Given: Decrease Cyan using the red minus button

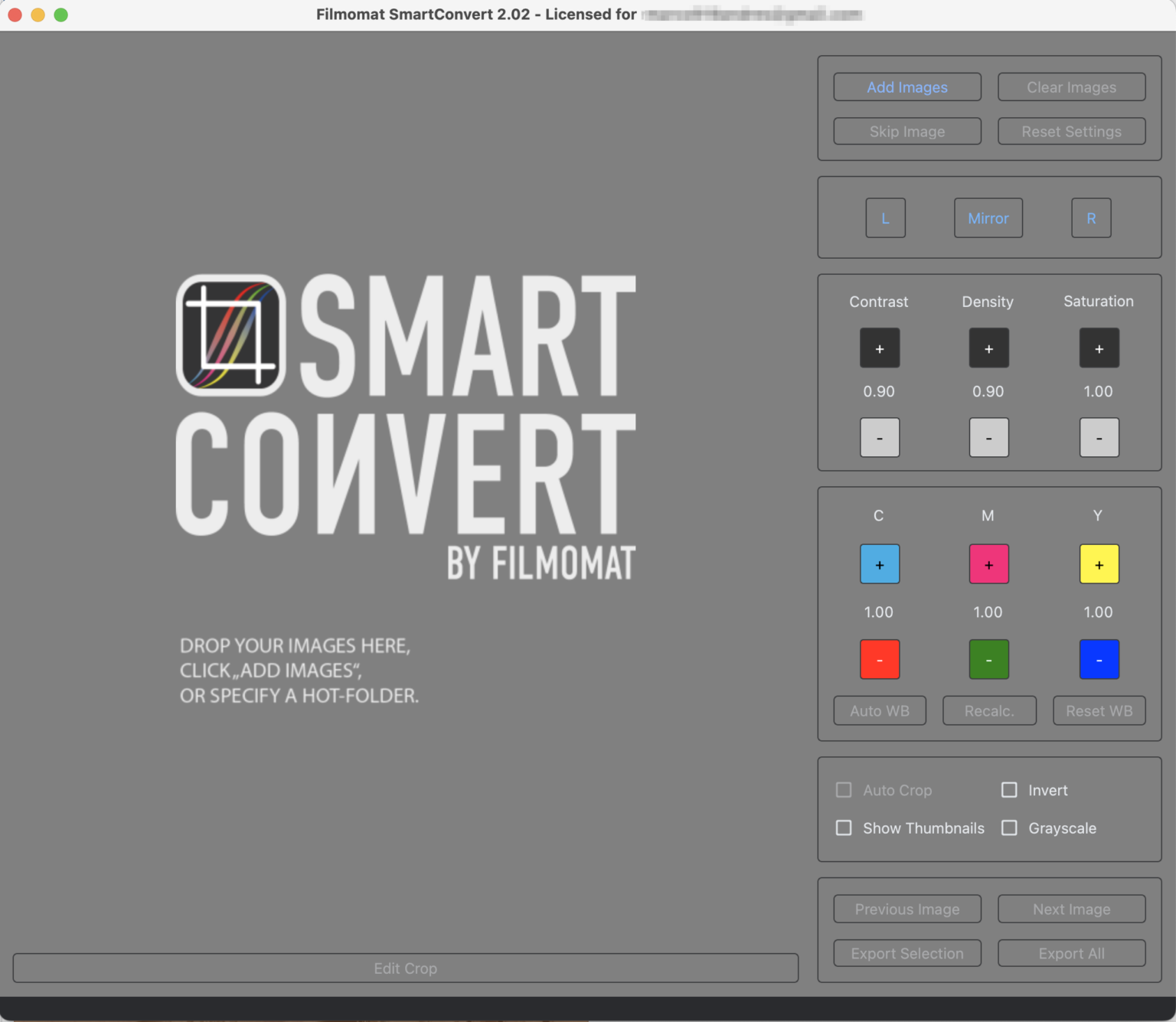Looking at the screenshot, I should (x=879, y=659).
